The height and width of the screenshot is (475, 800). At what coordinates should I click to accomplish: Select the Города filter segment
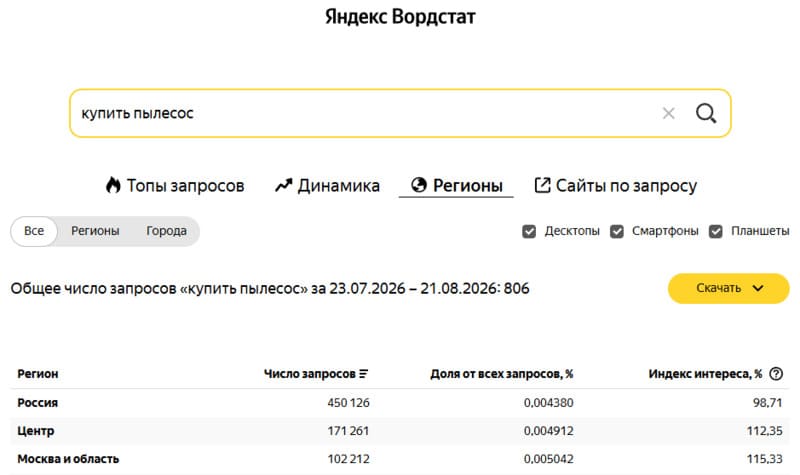166,231
